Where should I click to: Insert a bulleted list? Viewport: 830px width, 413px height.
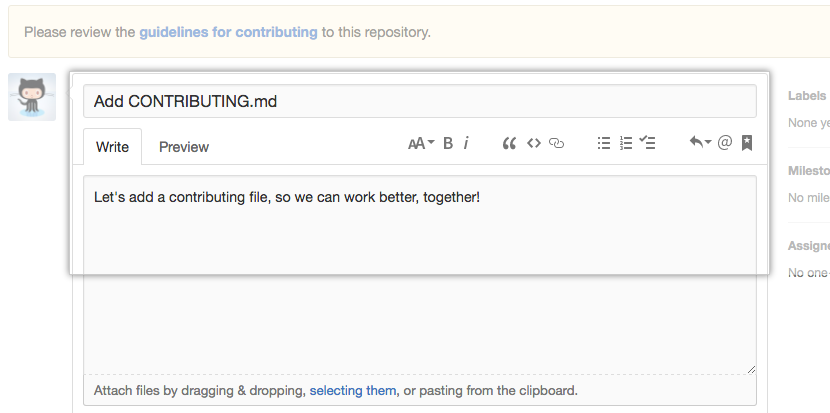coord(604,143)
